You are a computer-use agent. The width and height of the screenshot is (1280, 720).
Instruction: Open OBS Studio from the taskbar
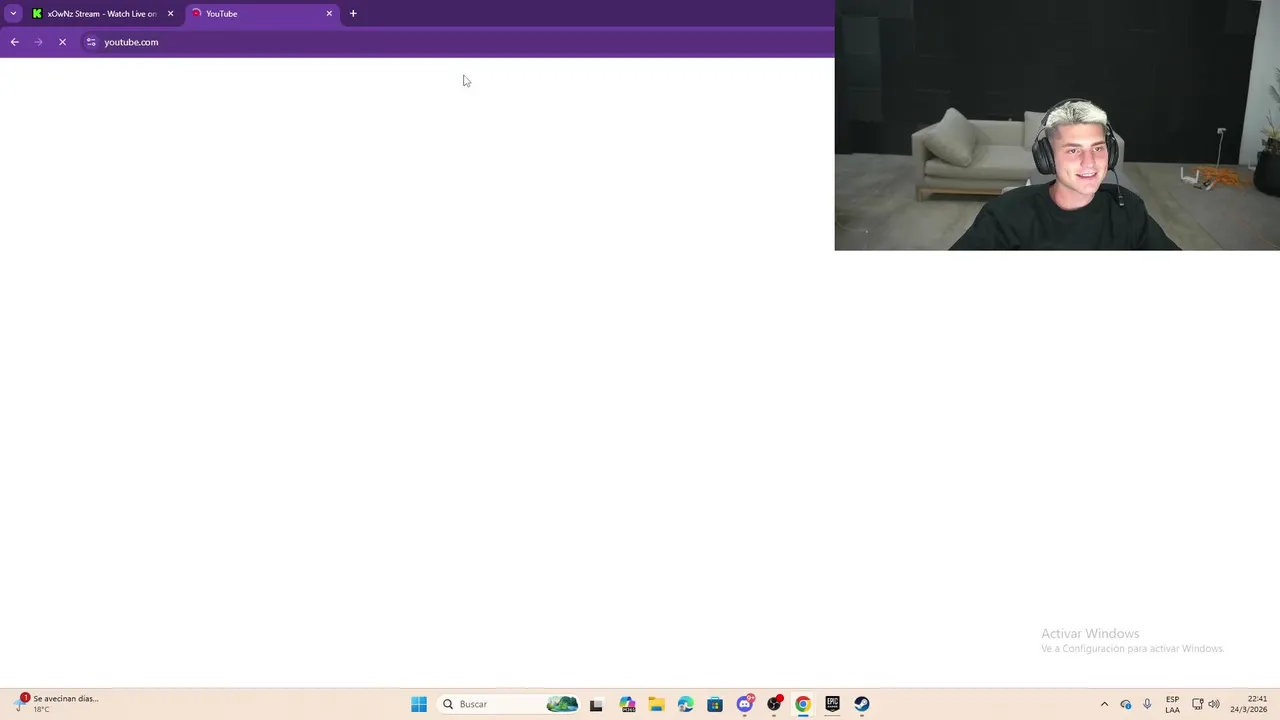pos(774,704)
